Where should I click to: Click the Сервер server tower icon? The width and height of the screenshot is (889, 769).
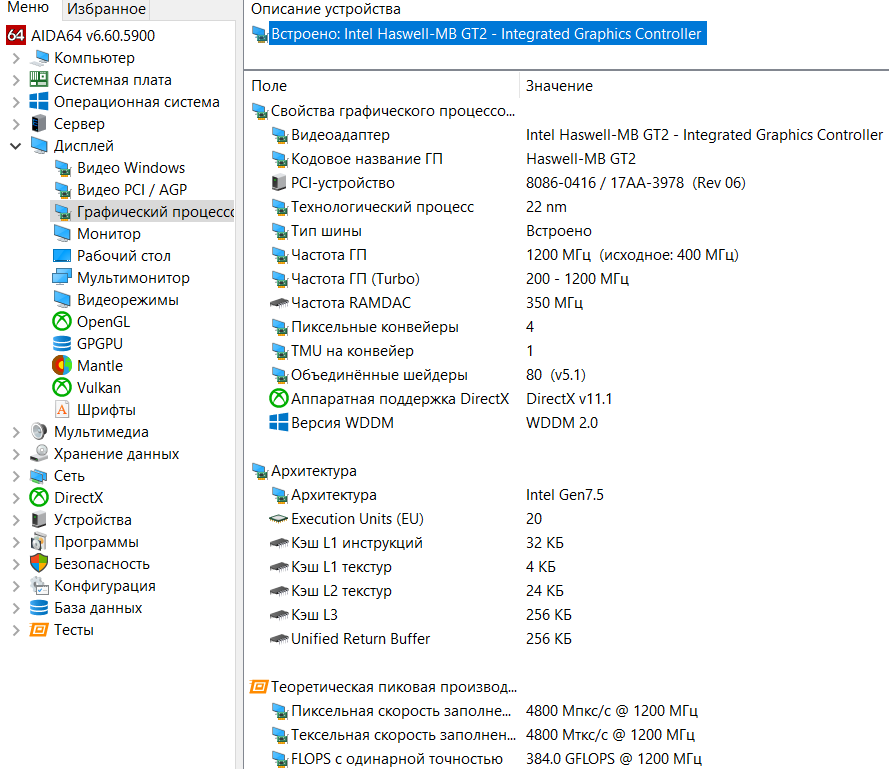click(x=39, y=124)
